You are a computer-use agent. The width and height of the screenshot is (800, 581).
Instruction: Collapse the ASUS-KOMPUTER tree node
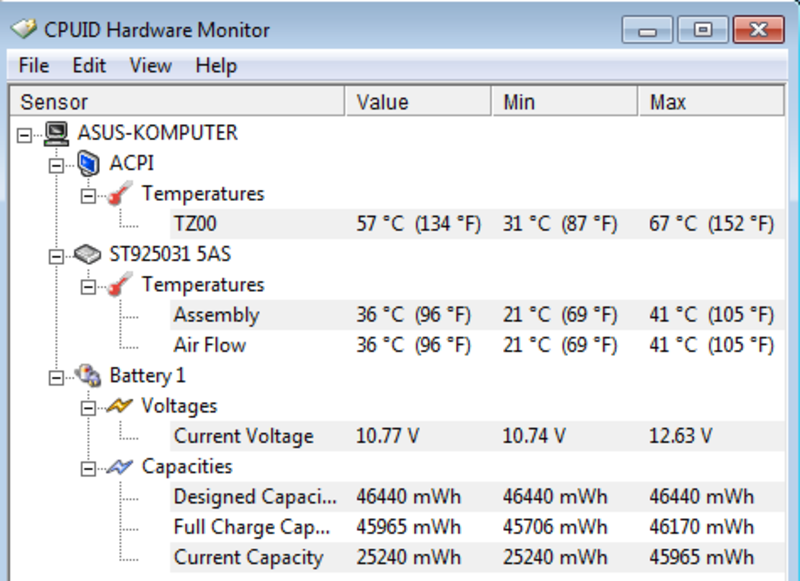(x=24, y=136)
